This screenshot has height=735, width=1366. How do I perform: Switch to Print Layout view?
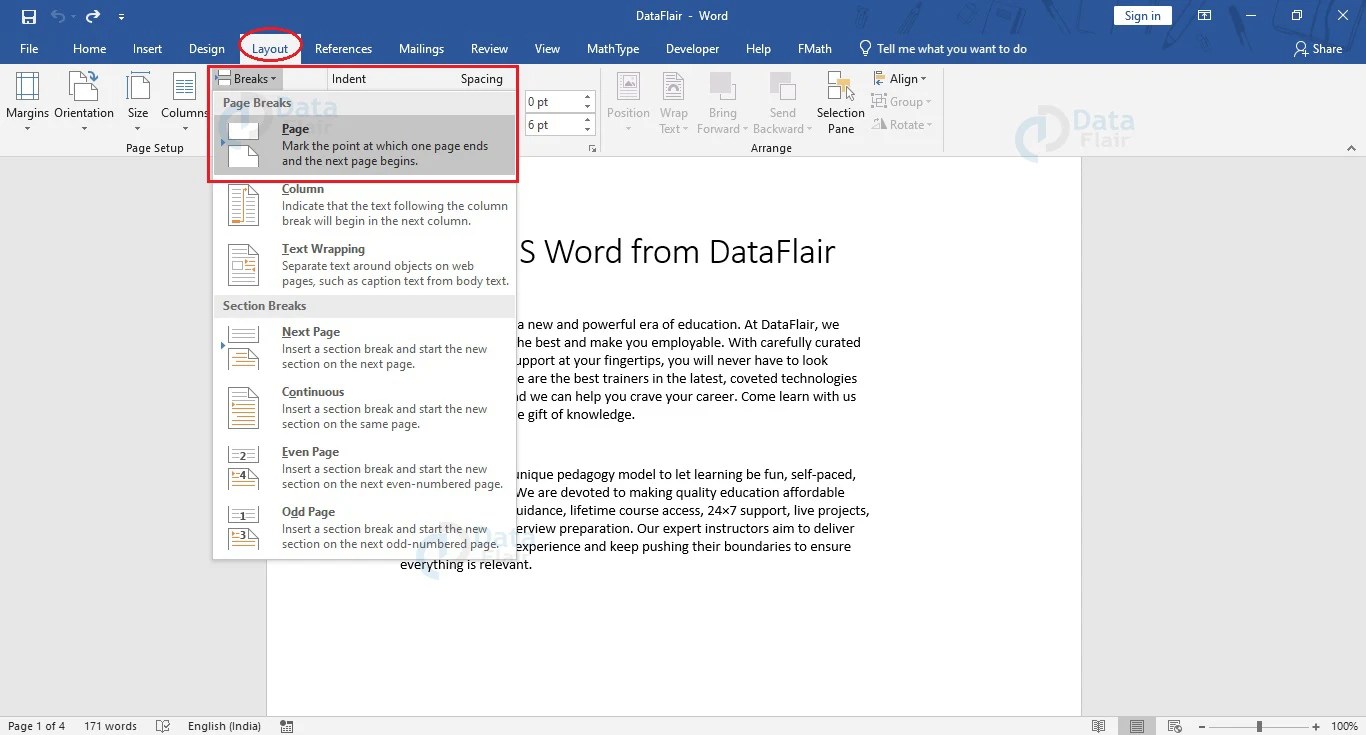click(x=1136, y=726)
